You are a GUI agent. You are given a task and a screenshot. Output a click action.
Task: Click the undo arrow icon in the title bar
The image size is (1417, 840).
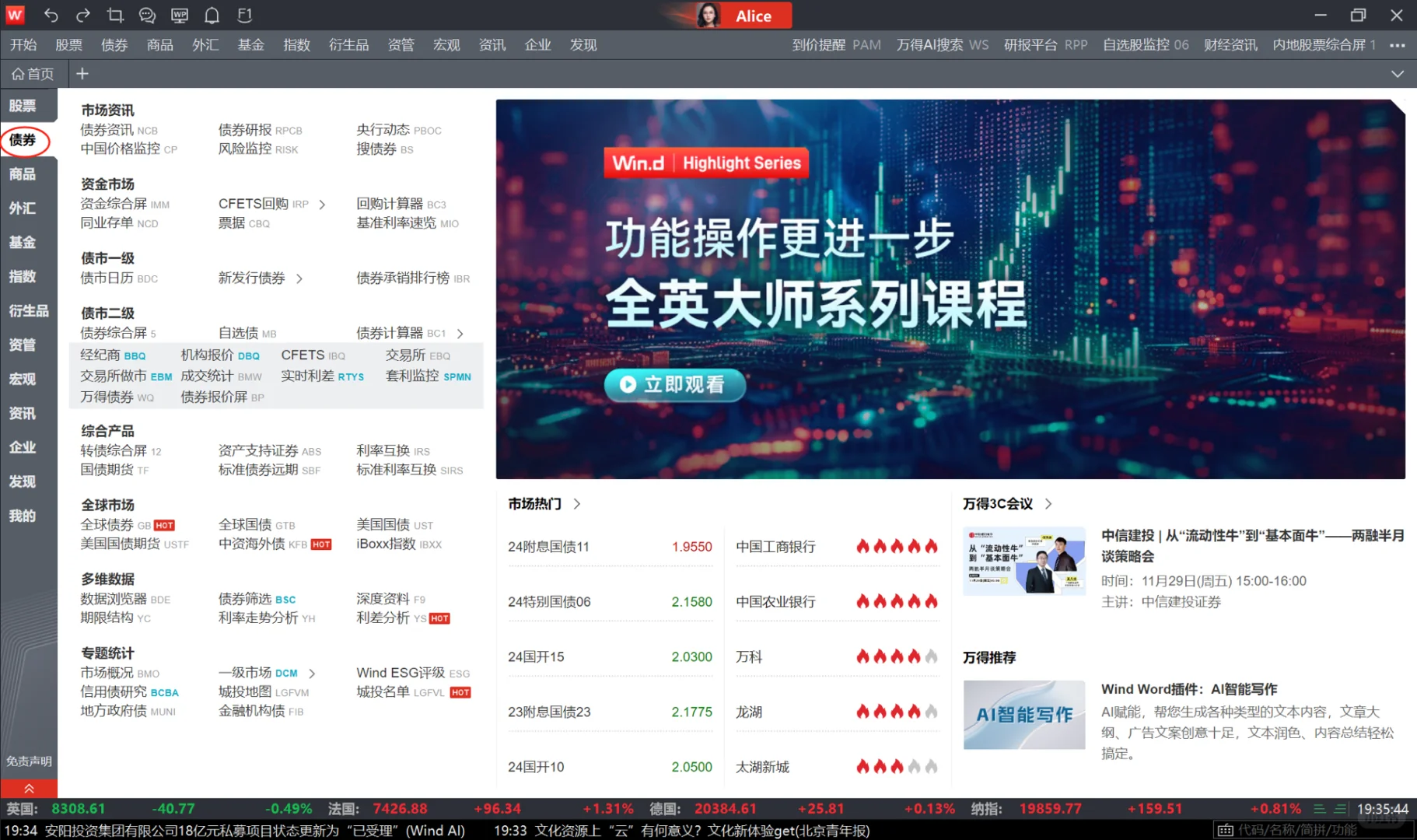coord(51,15)
